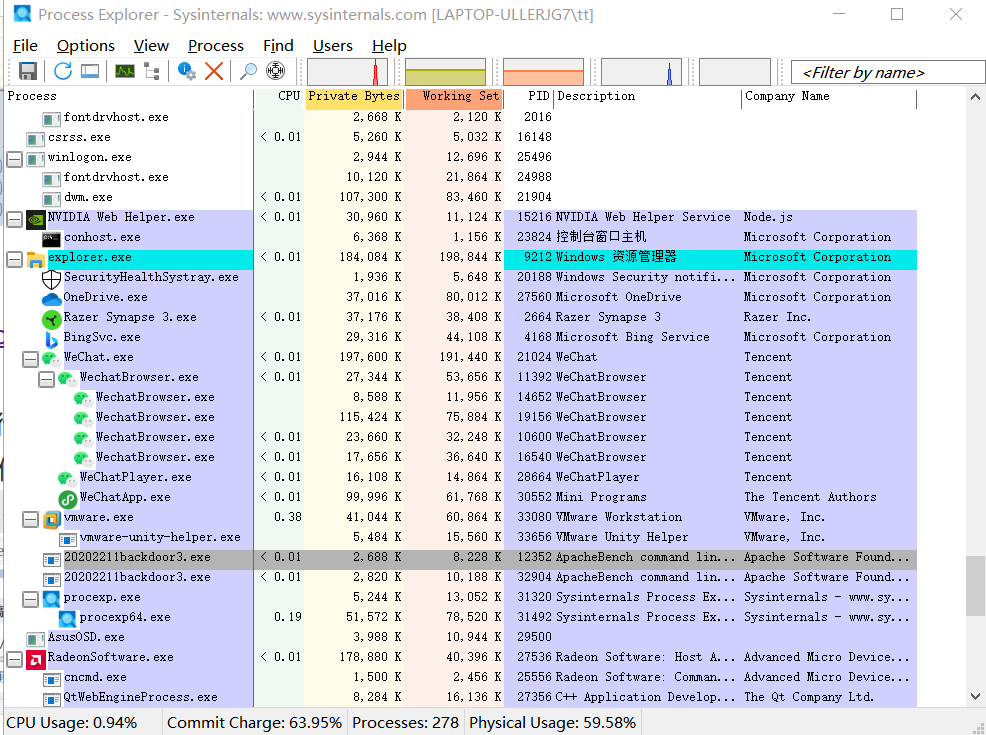
Task: Open the Find menu
Action: click(x=278, y=46)
